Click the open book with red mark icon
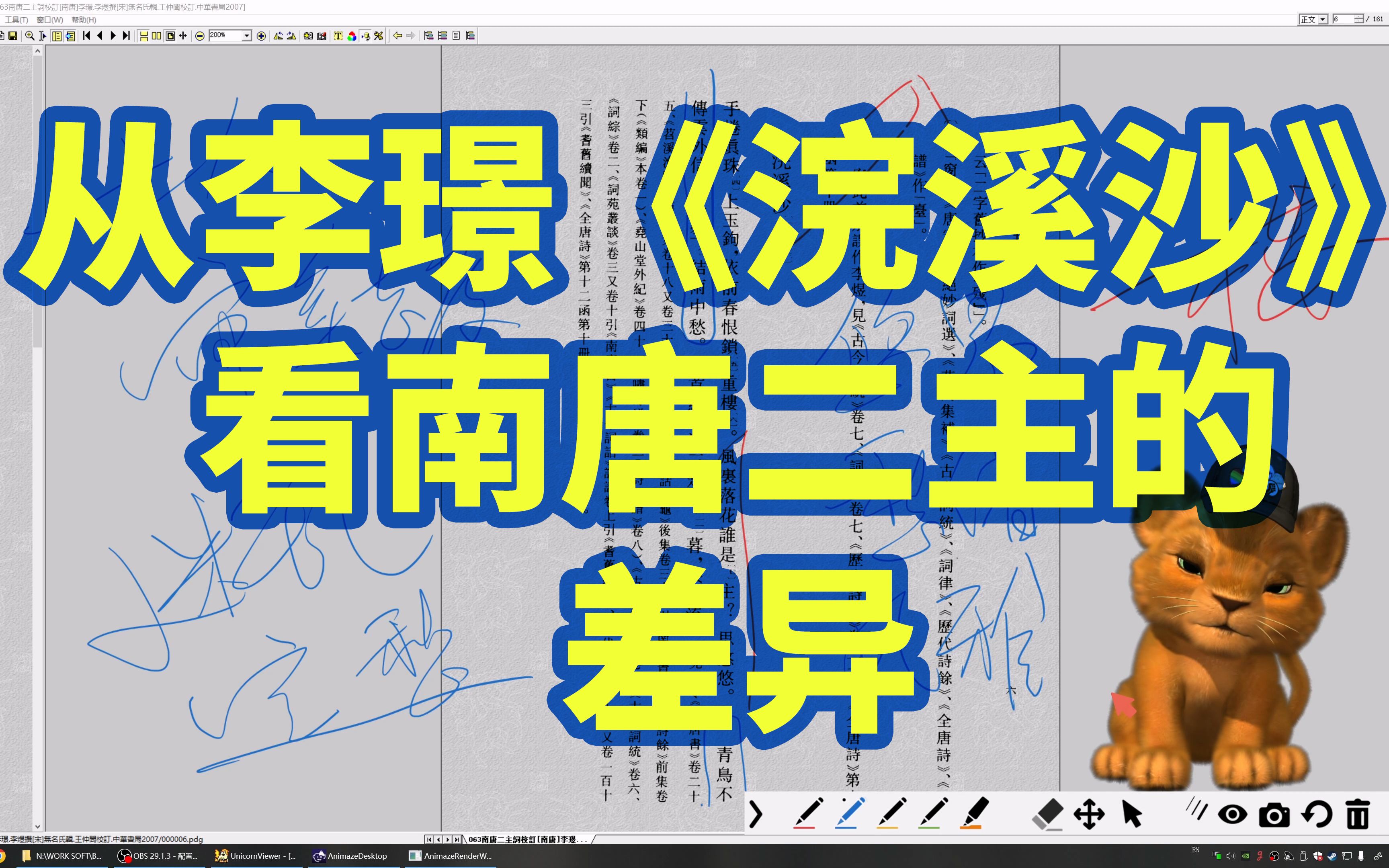The width and height of the screenshot is (1389, 868). [x=322, y=36]
